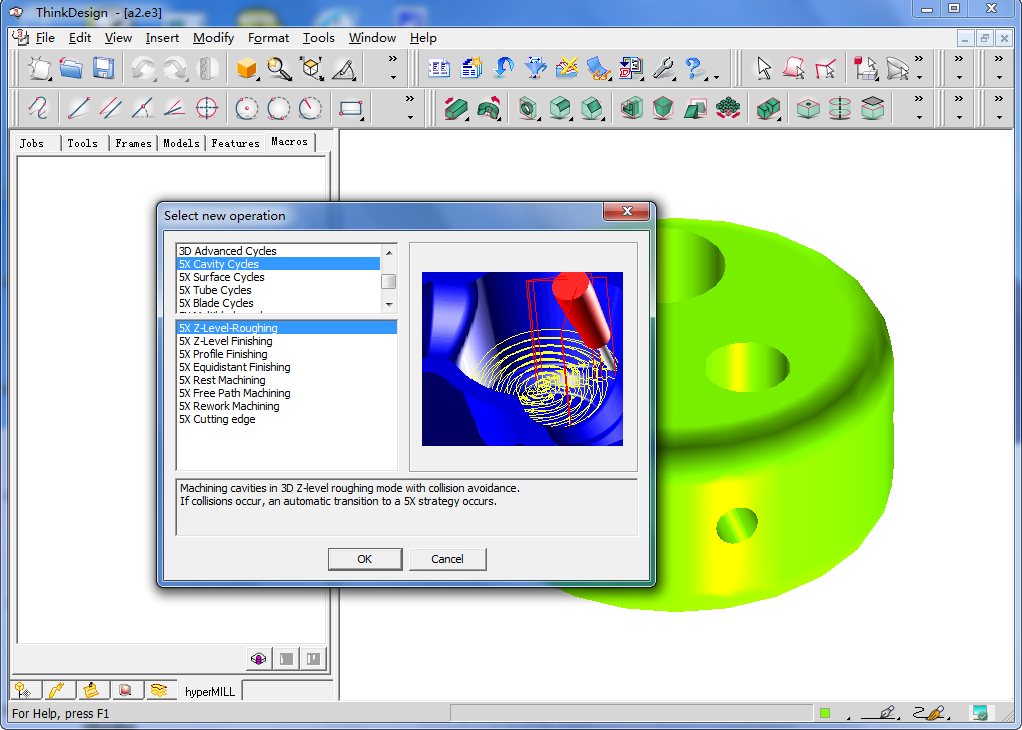Close the Select new operation dialog
This screenshot has height=730, width=1022.
pyautogui.click(x=626, y=211)
